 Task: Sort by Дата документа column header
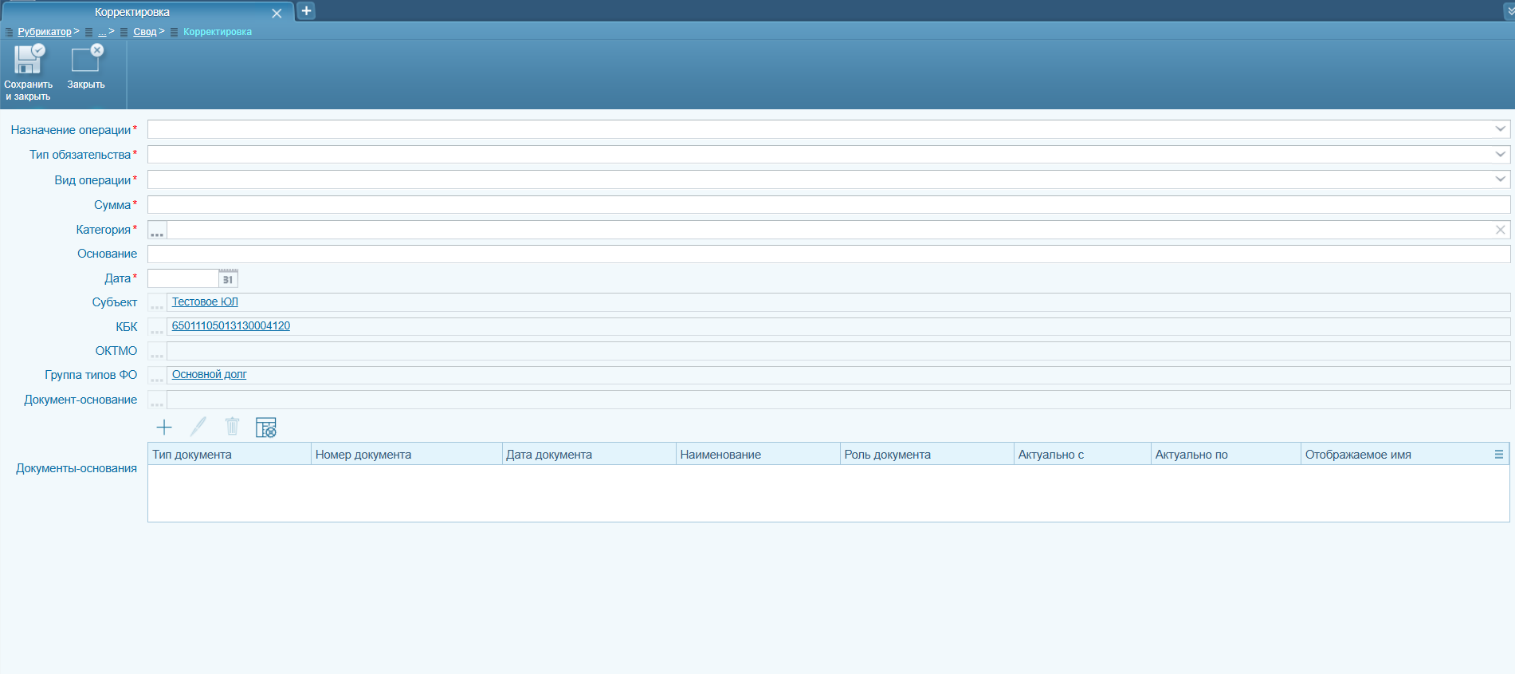[589, 454]
